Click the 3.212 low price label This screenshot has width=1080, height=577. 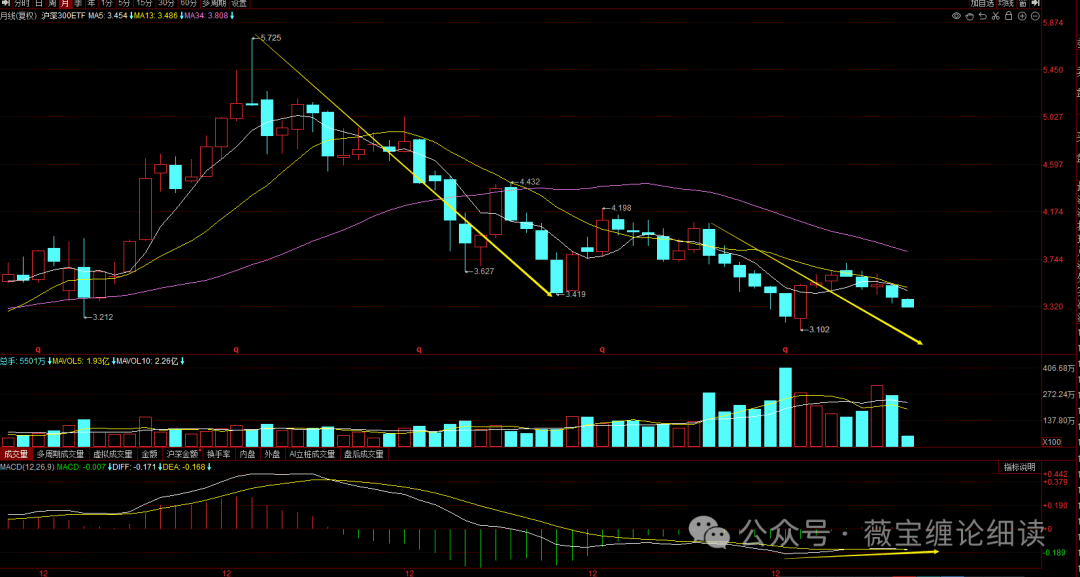click(102, 317)
